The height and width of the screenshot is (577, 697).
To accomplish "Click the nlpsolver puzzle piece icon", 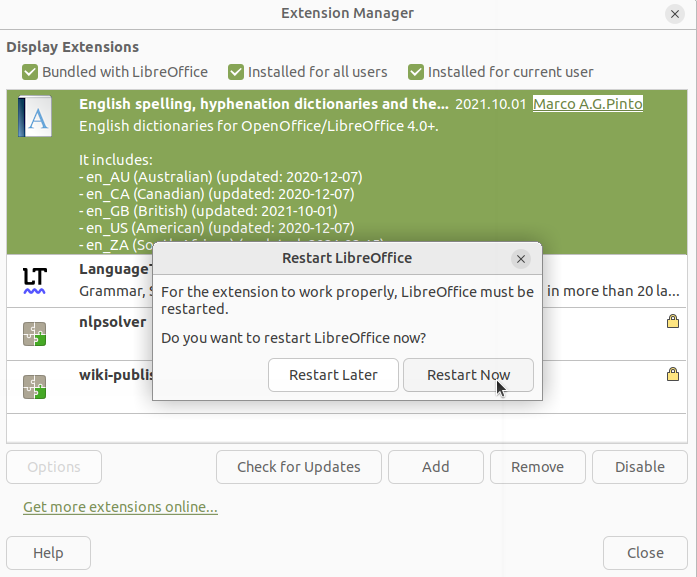I will (35, 334).
